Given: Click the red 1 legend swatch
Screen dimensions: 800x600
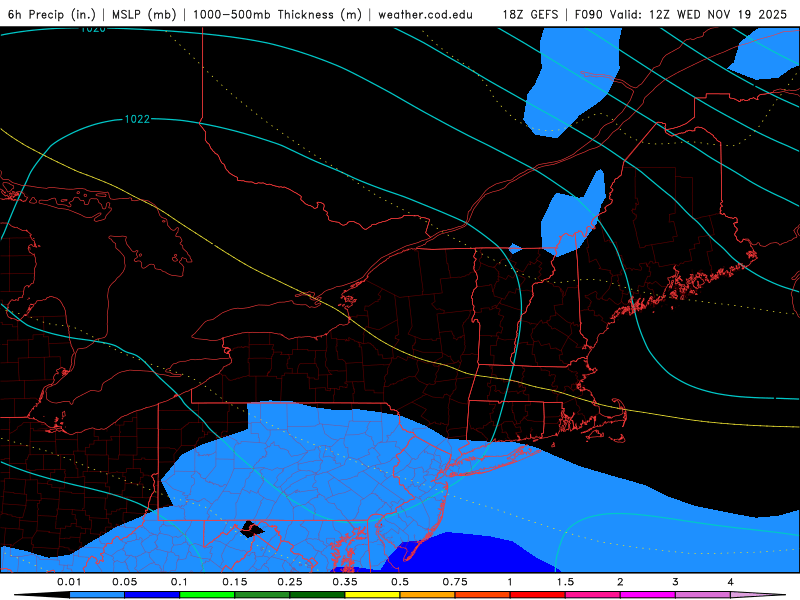Looking at the screenshot, I should pyautogui.click(x=538, y=595).
